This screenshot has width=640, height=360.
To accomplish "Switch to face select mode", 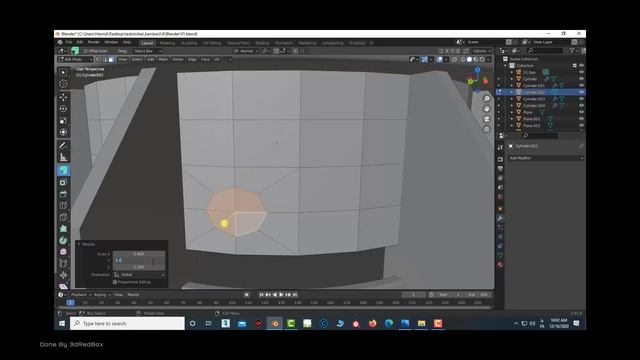I will point(111,60).
